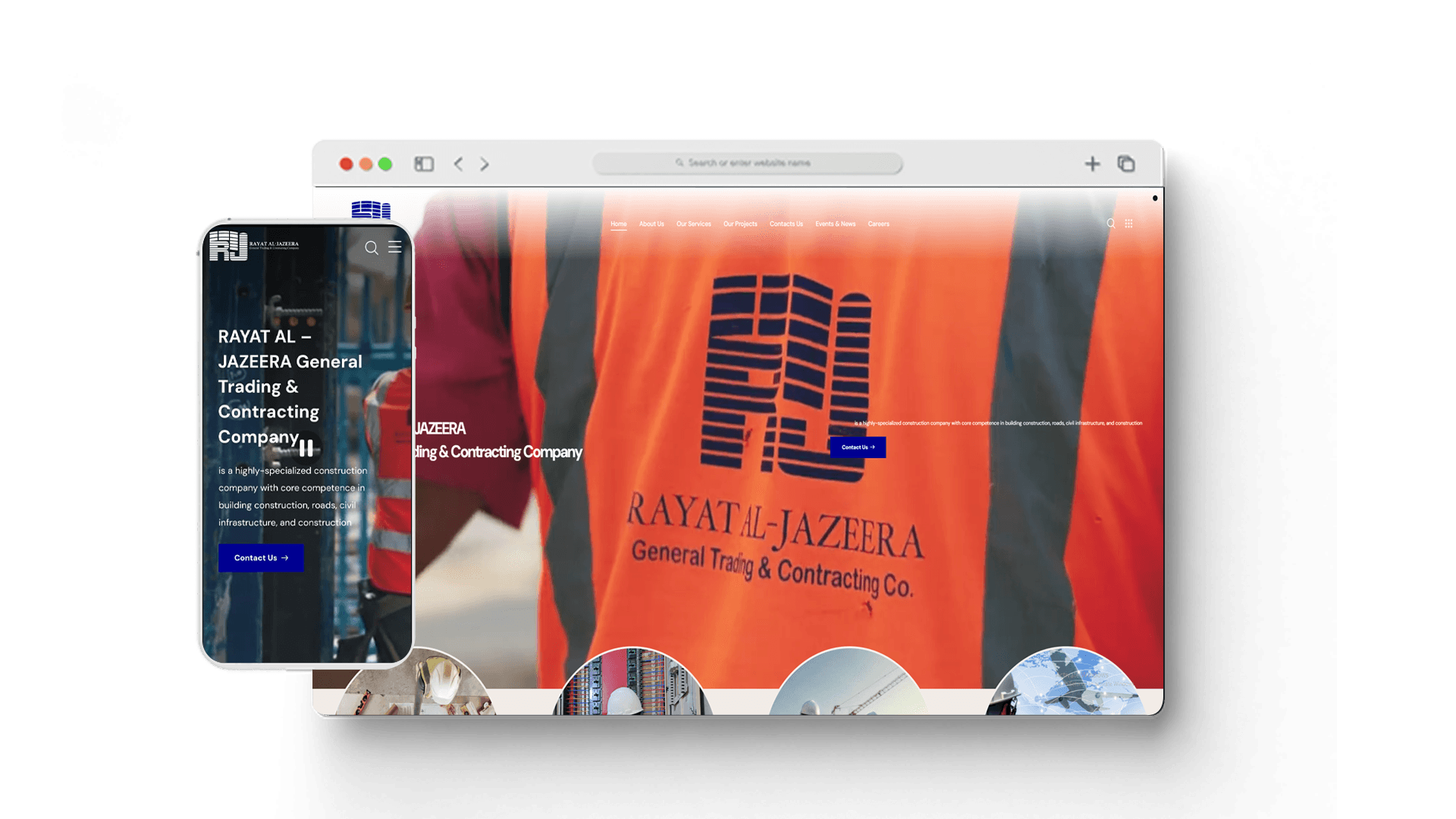
Task: Toggle the browser sidebar icon
Action: pos(424,164)
